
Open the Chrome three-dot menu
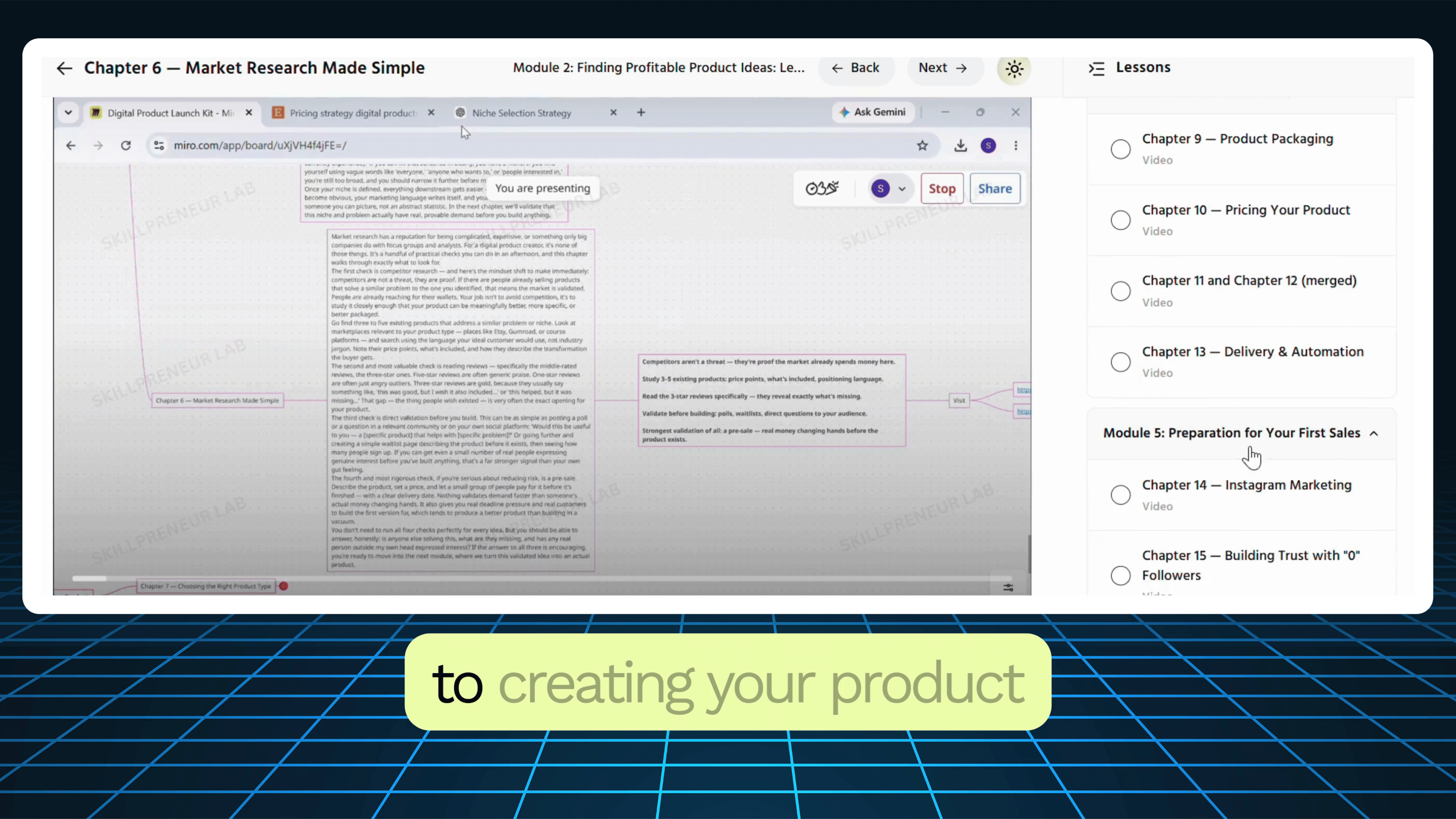pos(1016,146)
